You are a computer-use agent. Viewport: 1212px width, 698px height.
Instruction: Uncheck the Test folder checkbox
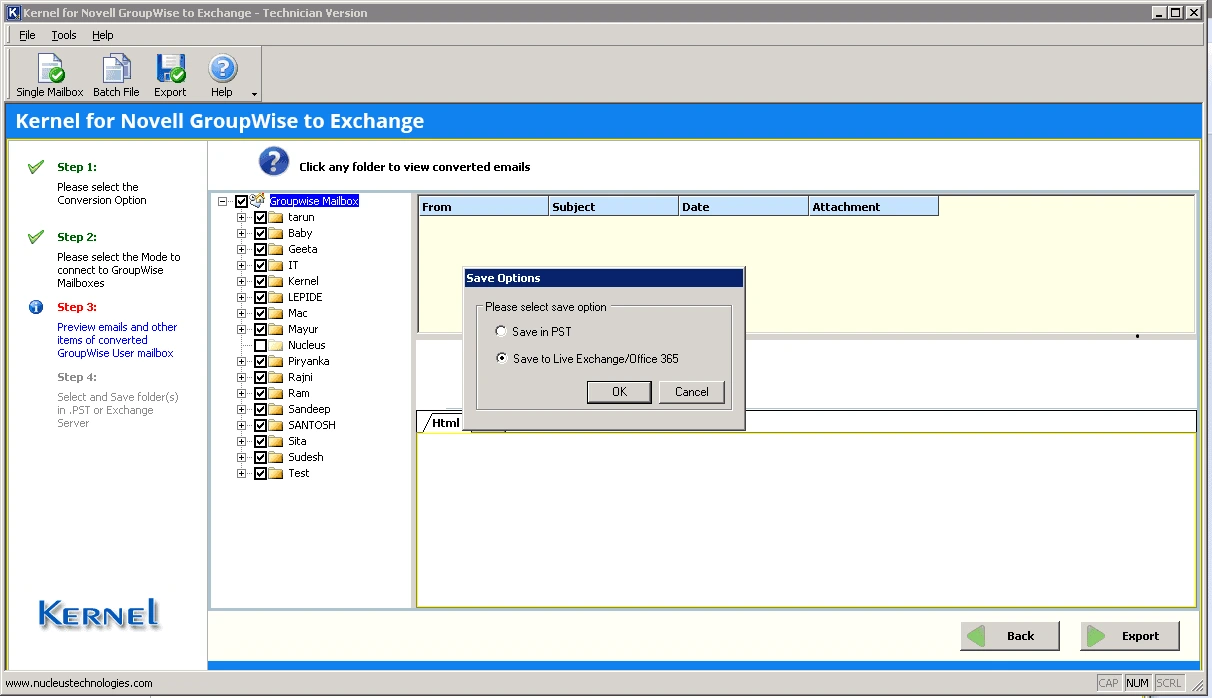(x=260, y=473)
